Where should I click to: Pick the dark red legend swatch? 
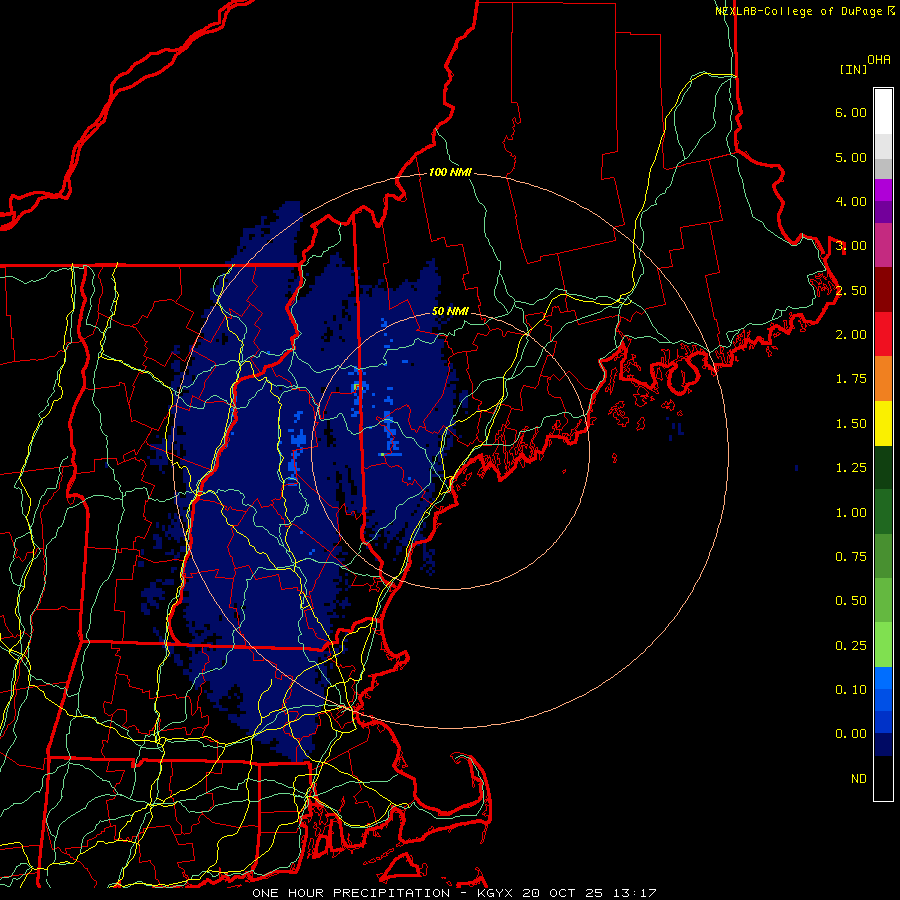pyautogui.click(x=883, y=290)
